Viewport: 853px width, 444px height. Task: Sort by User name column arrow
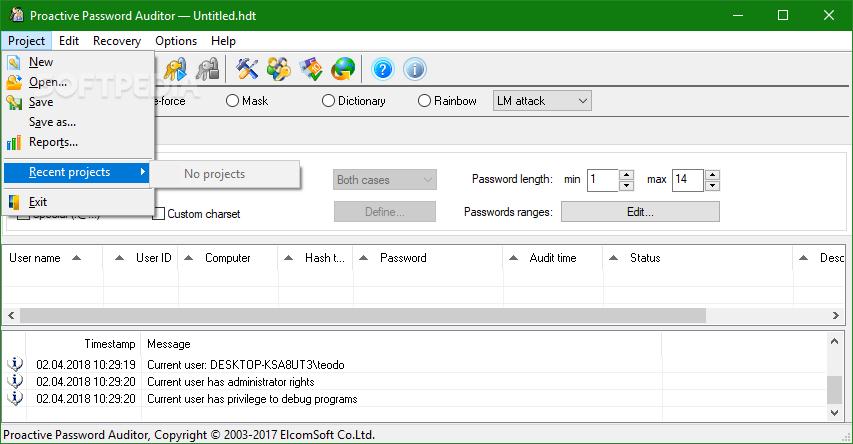point(77,258)
